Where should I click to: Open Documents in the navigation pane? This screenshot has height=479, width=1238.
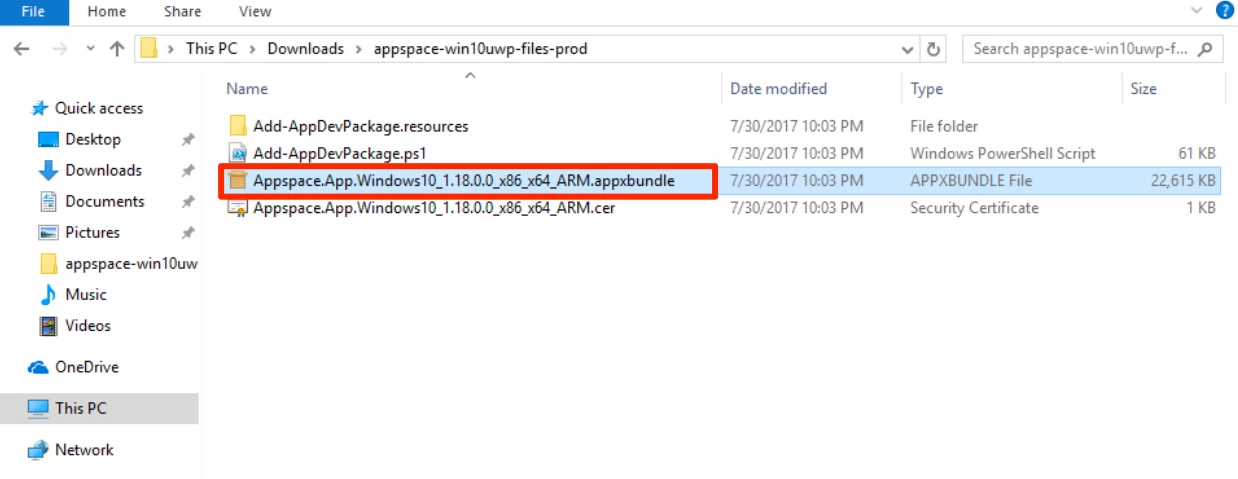coord(105,201)
